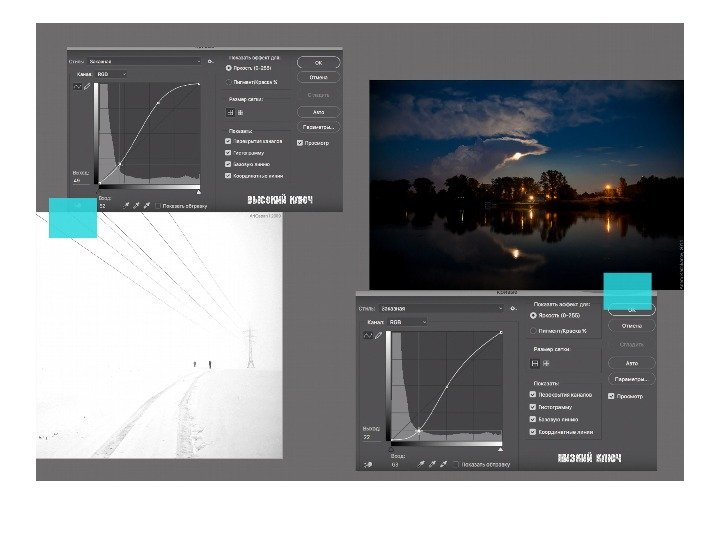Image resolution: width=720 pixels, height=540 pixels.
Task: Toggle Базовую линию checkbox in ВЫСОКИЙ КЛЮЧ dialog
Action: [x=228, y=164]
